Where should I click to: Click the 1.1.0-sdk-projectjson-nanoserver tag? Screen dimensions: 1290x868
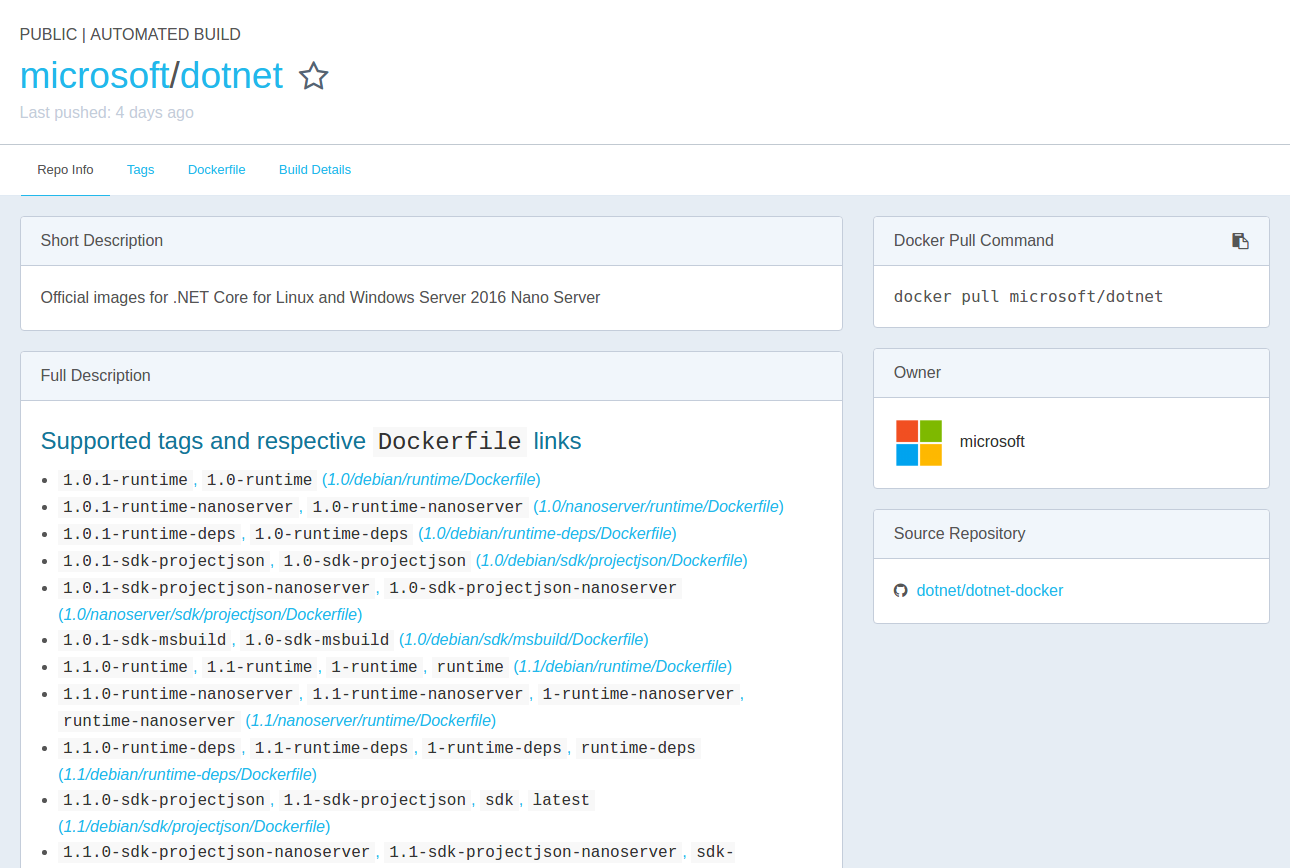point(217,852)
